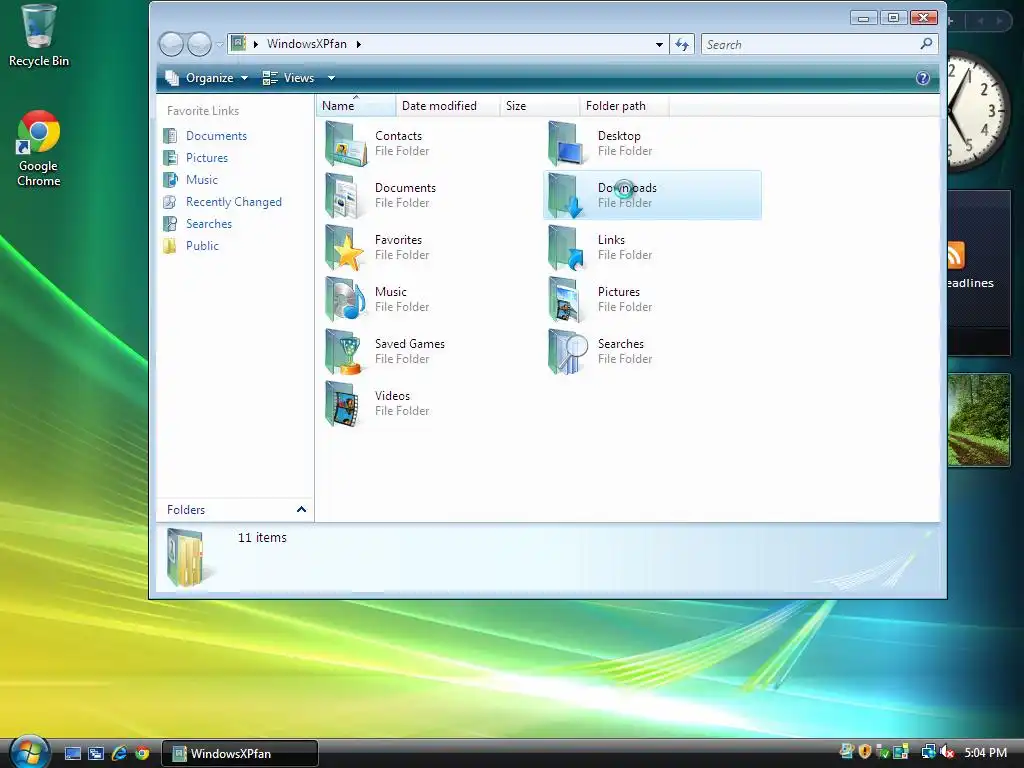Click the RSS feed headlines gadget icon
Image resolution: width=1024 pixels, height=768 pixels.
point(955,255)
